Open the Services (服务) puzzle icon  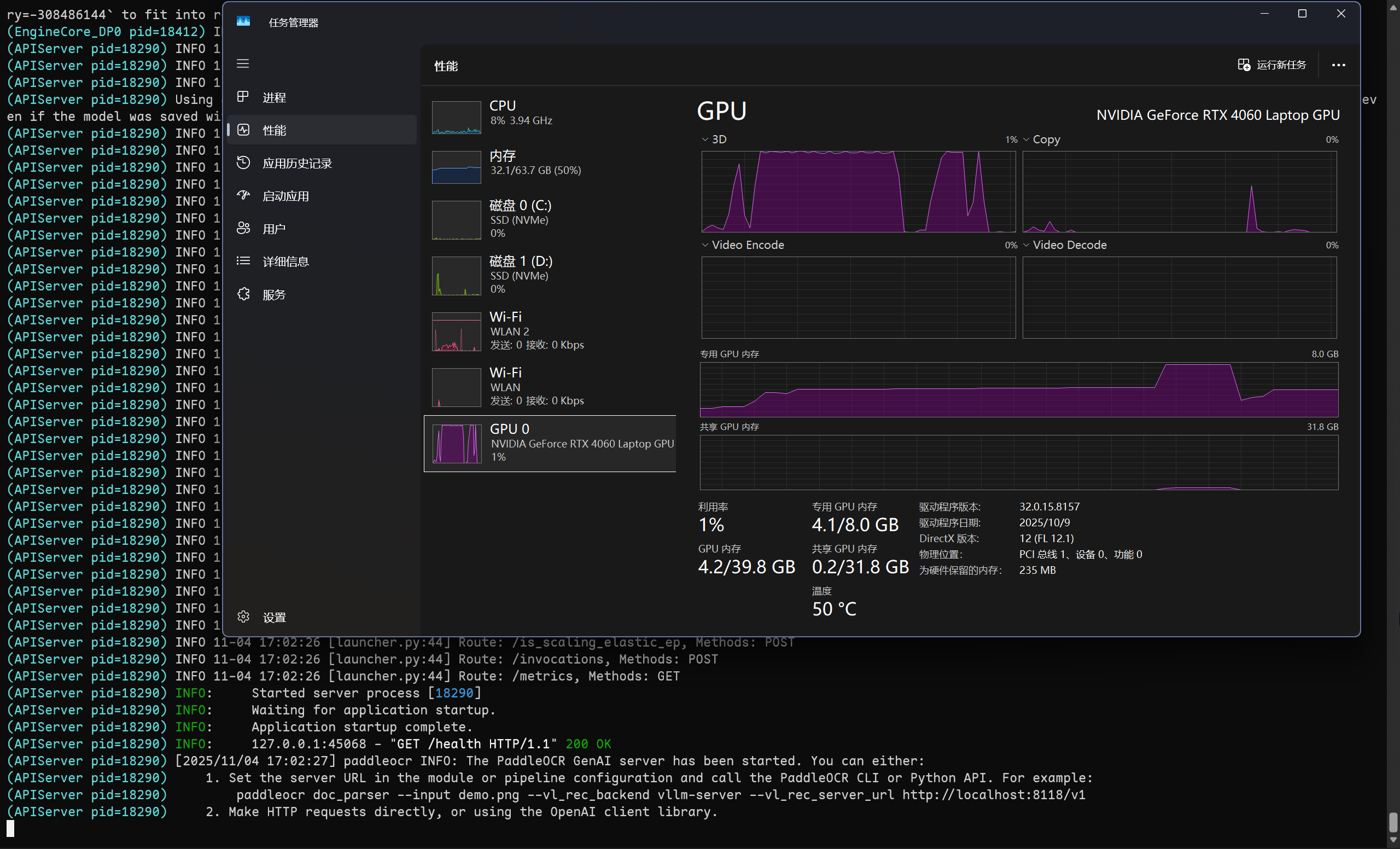click(243, 294)
